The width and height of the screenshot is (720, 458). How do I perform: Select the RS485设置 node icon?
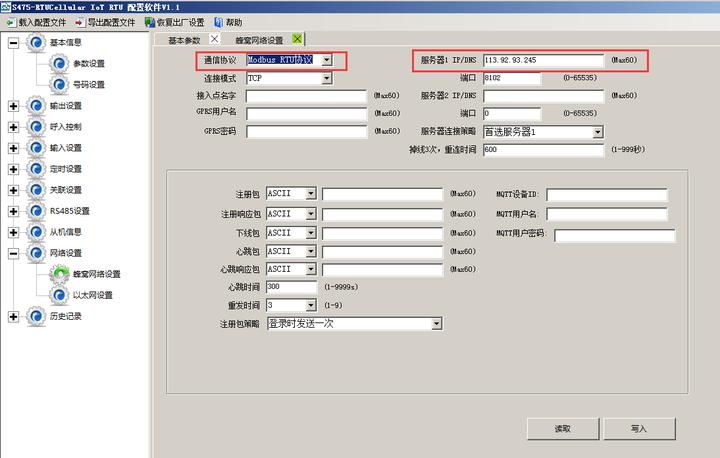pyautogui.click(x=36, y=211)
